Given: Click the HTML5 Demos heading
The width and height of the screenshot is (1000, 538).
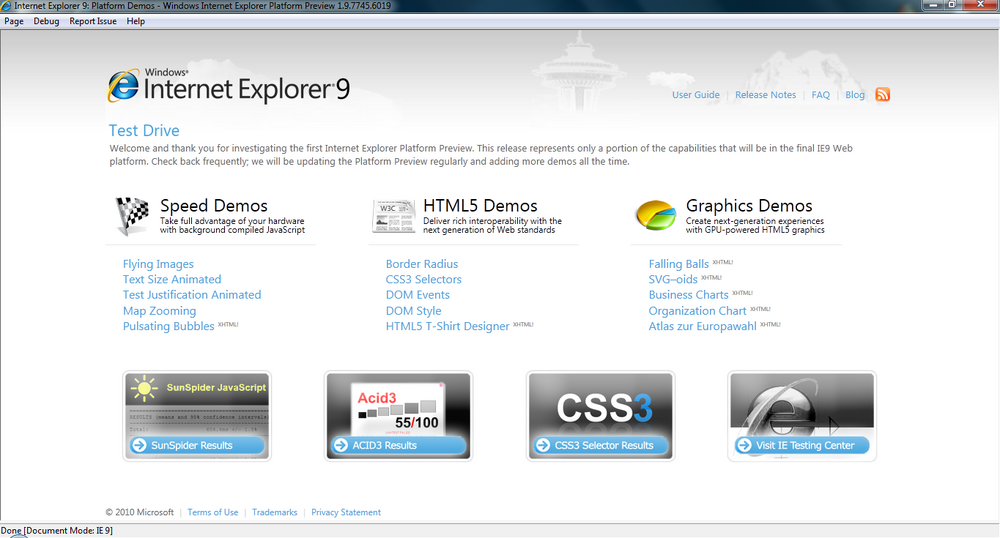Looking at the screenshot, I should click(x=480, y=206).
